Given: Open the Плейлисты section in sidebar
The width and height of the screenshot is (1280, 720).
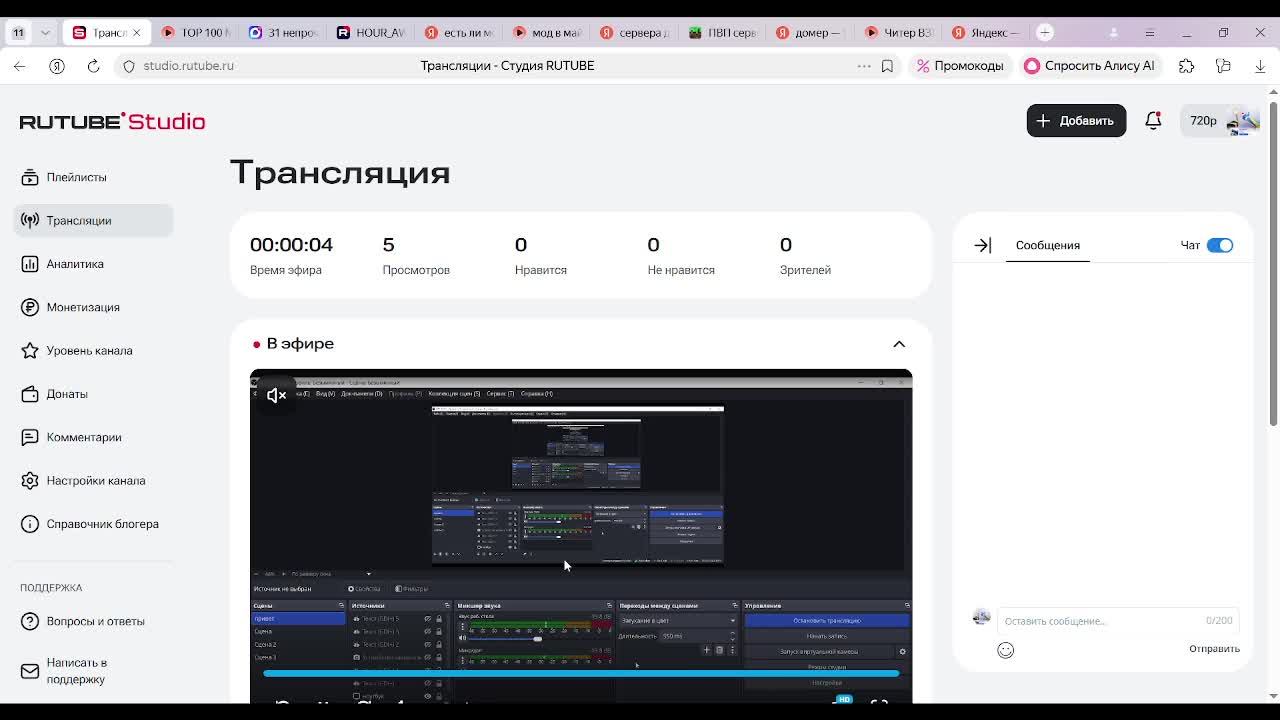Looking at the screenshot, I should (64, 177).
